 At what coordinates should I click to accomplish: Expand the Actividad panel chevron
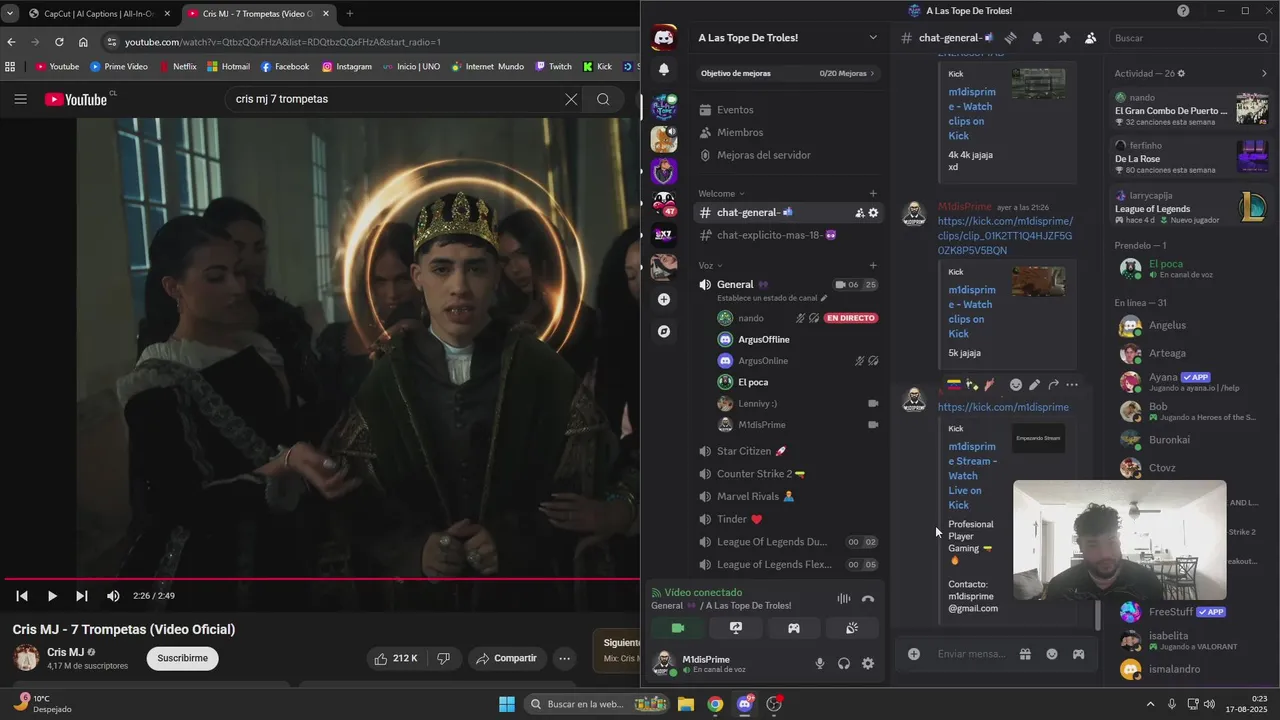1264,73
